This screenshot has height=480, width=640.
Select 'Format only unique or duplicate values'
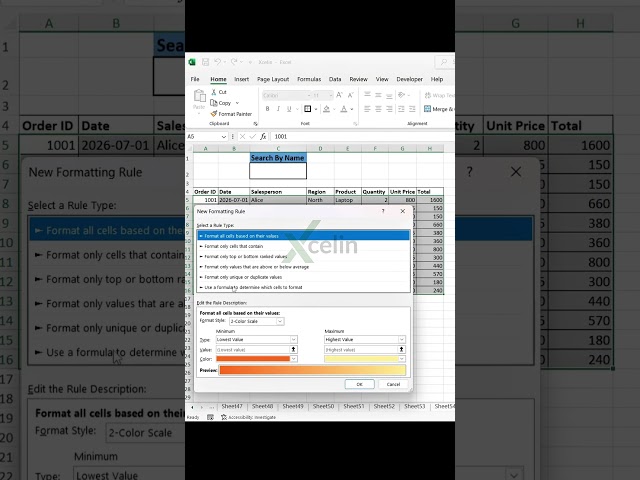[x=303, y=277]
